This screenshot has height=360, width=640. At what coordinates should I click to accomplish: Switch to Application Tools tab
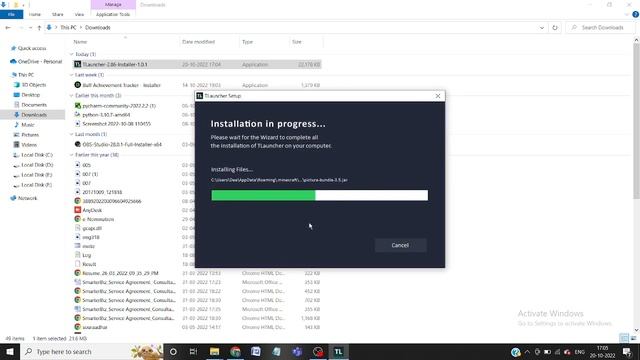pos(113,14)
